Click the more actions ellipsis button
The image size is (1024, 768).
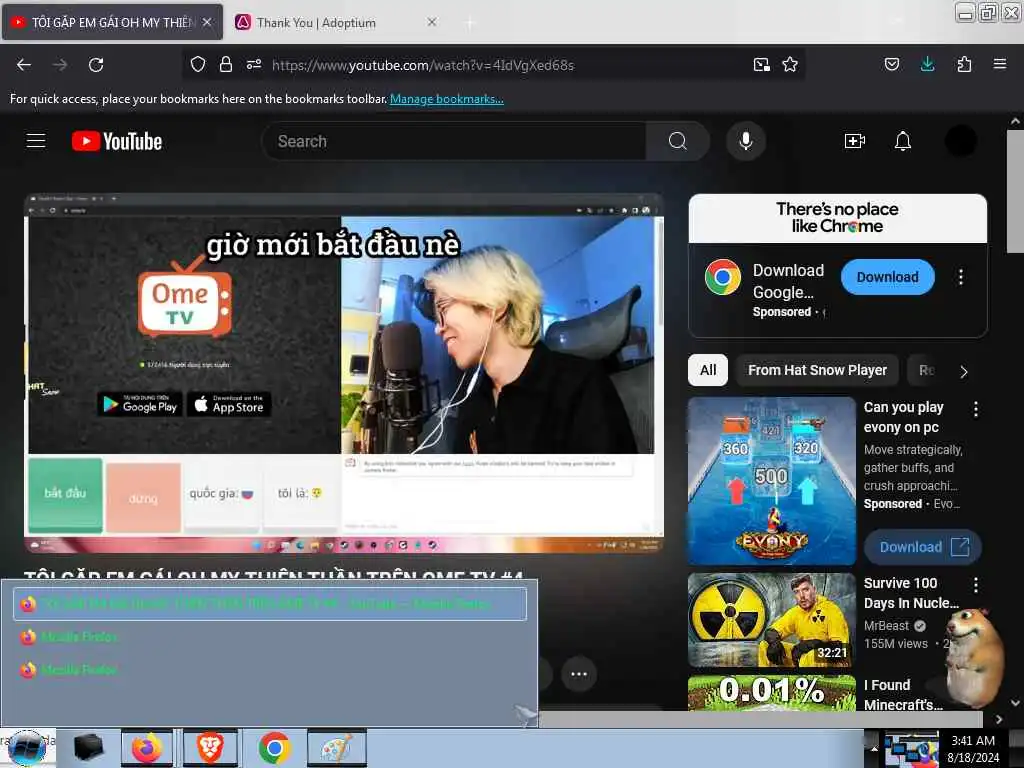click(x=579, y=674)
